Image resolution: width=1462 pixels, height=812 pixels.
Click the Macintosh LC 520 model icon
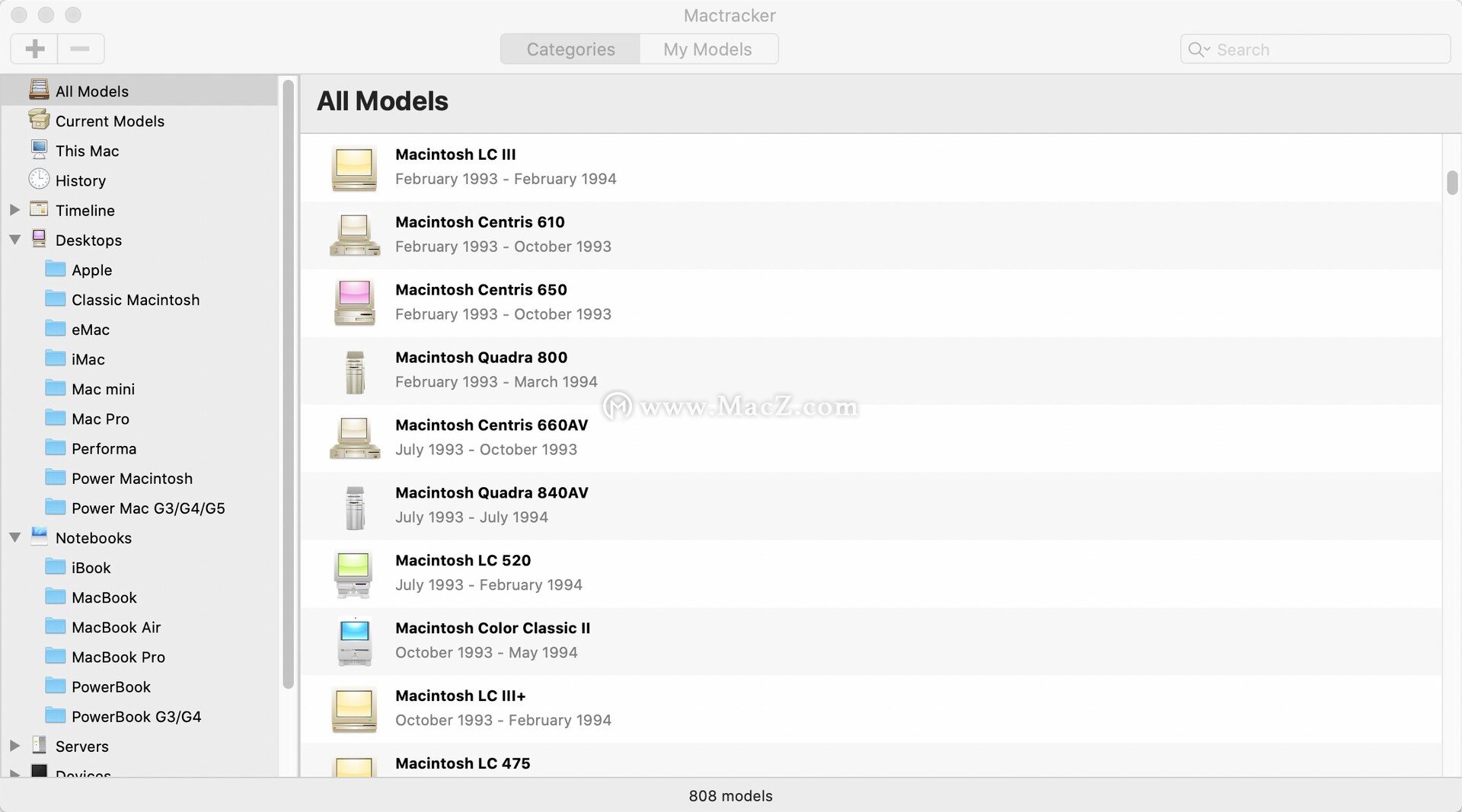(353, 575)
